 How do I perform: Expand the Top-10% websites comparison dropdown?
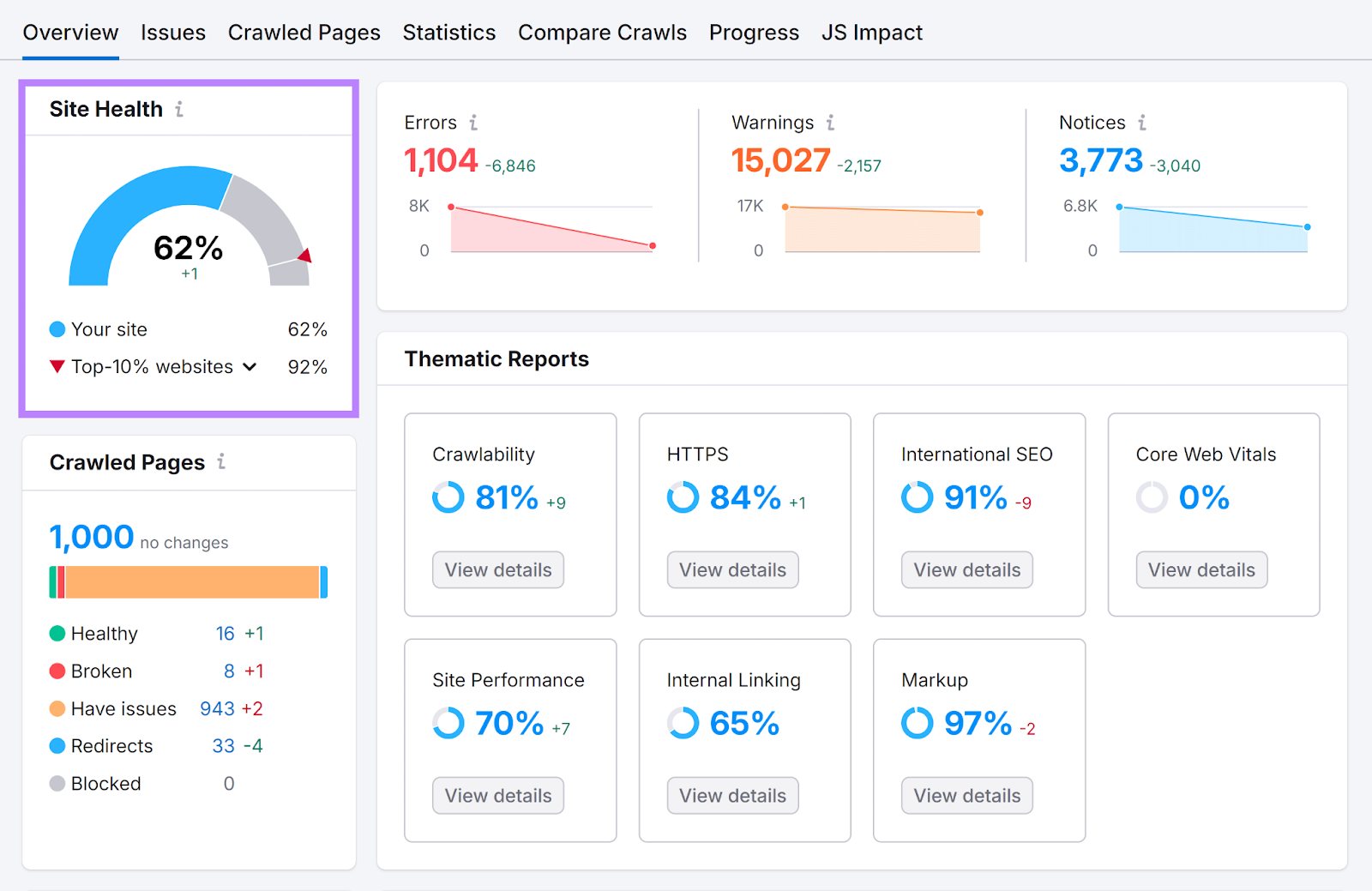pos(250,366)
